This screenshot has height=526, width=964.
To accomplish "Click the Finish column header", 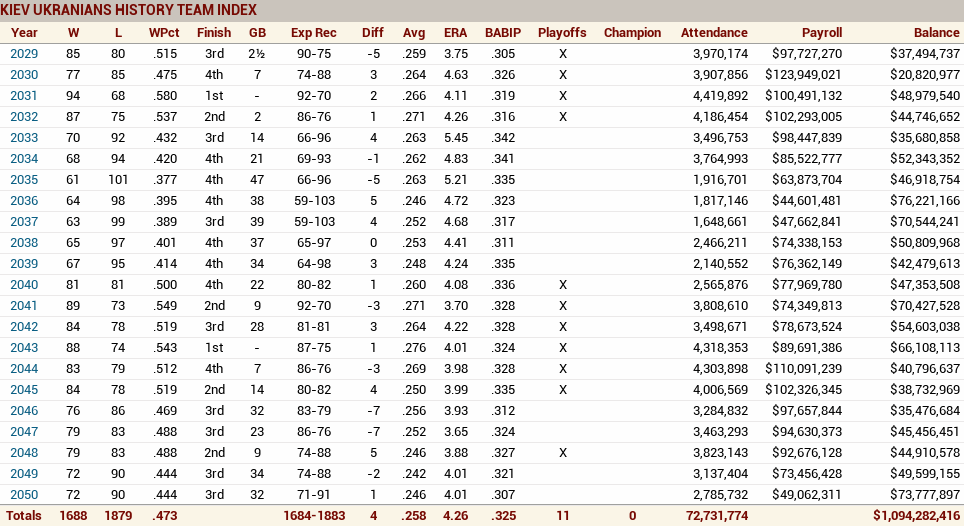I will [x=214, y=33].
